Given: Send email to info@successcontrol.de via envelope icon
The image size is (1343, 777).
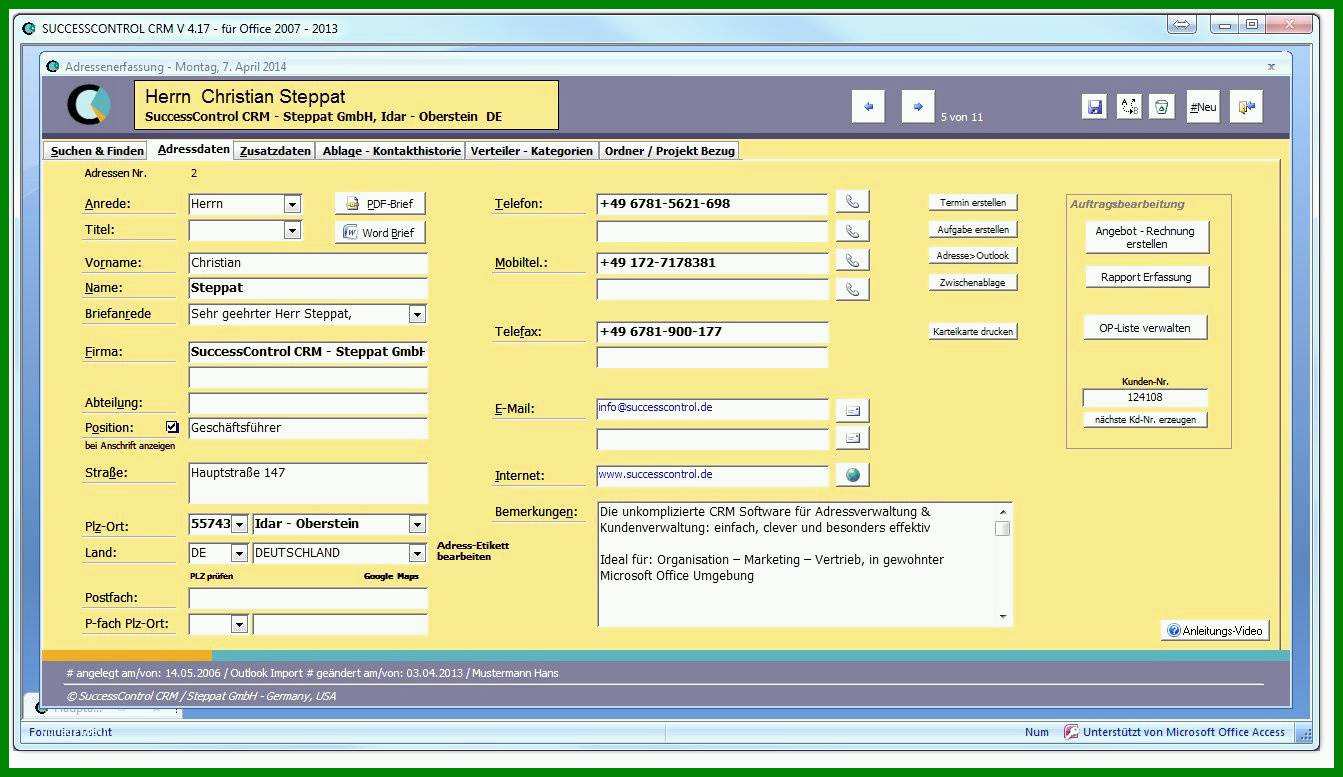Looking at the screenshot, I should [x=852, y=410].
